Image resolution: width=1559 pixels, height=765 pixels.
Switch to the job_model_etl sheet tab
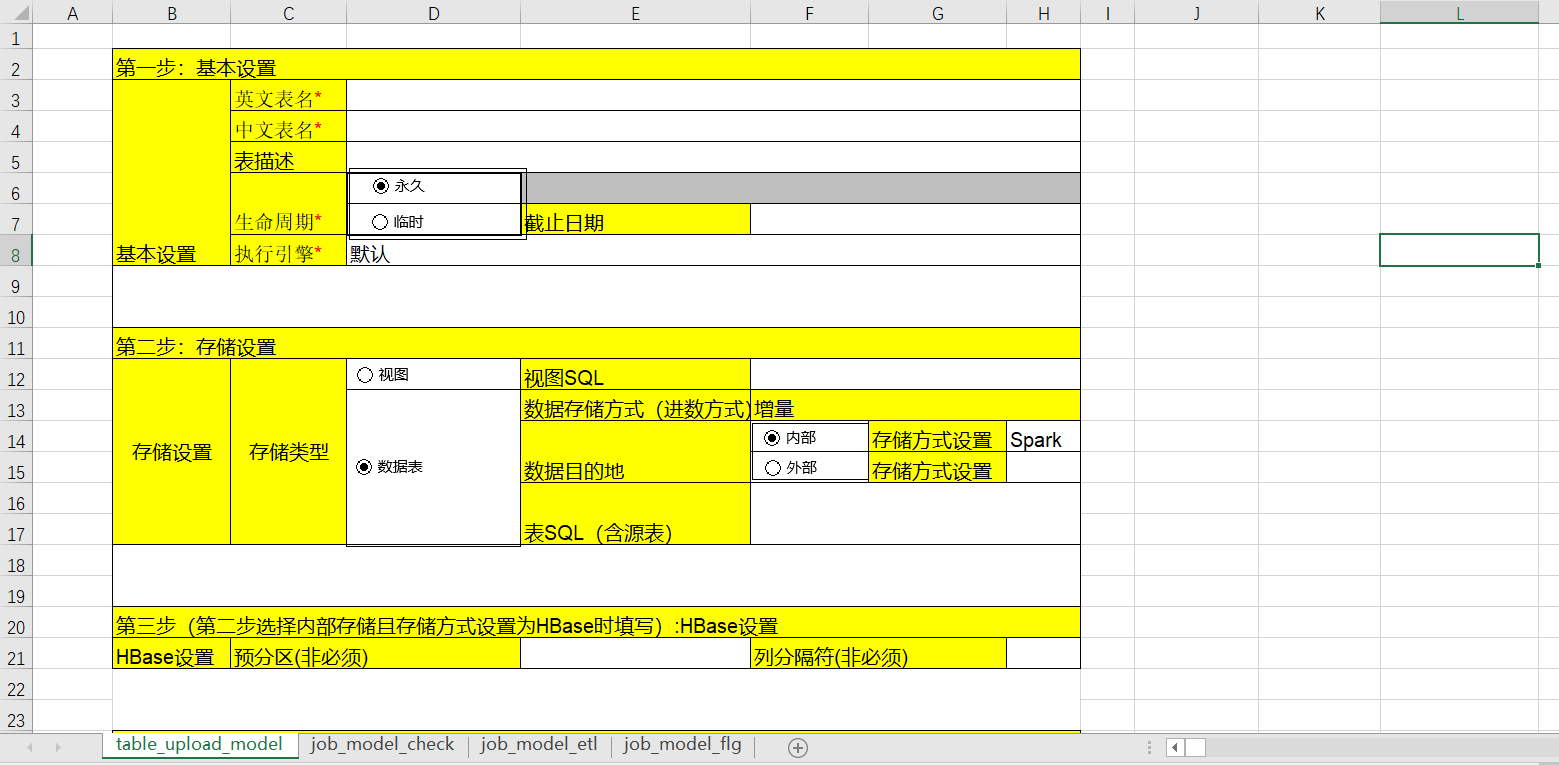pos(538,745)
